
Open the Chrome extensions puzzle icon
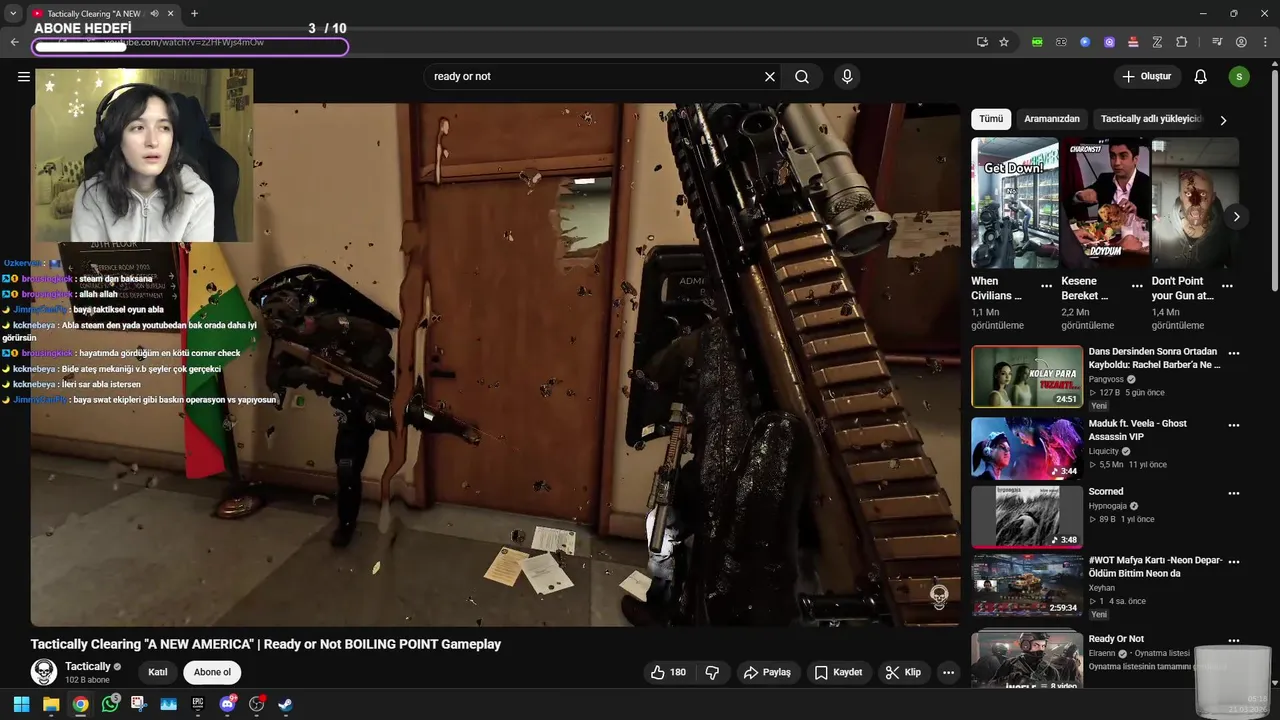click(1181, 42)
